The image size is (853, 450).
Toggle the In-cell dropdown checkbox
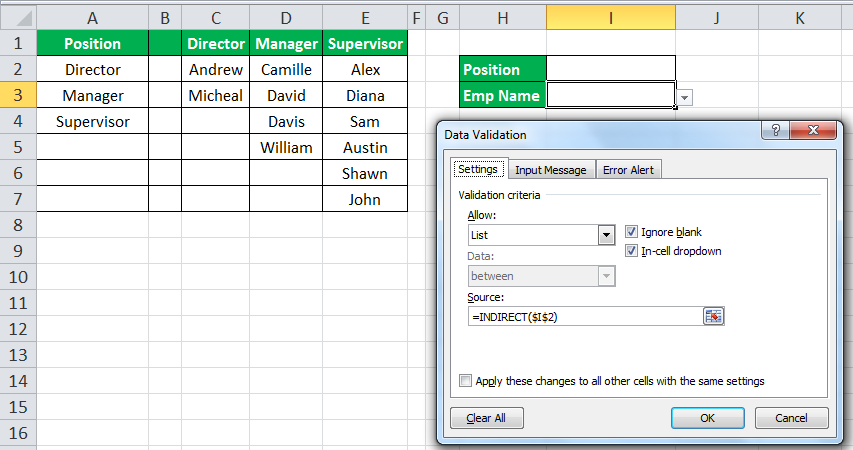tap(631, 251)
